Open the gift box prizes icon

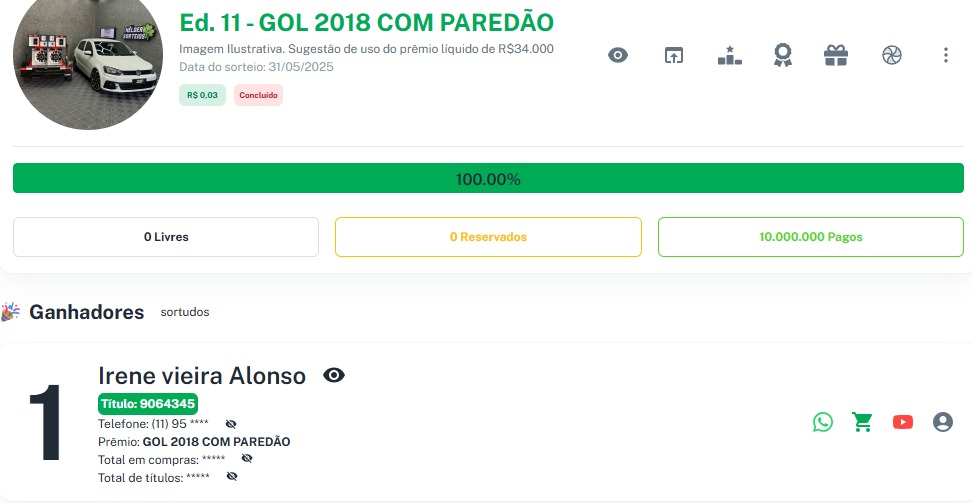click(x=836, y=55)
